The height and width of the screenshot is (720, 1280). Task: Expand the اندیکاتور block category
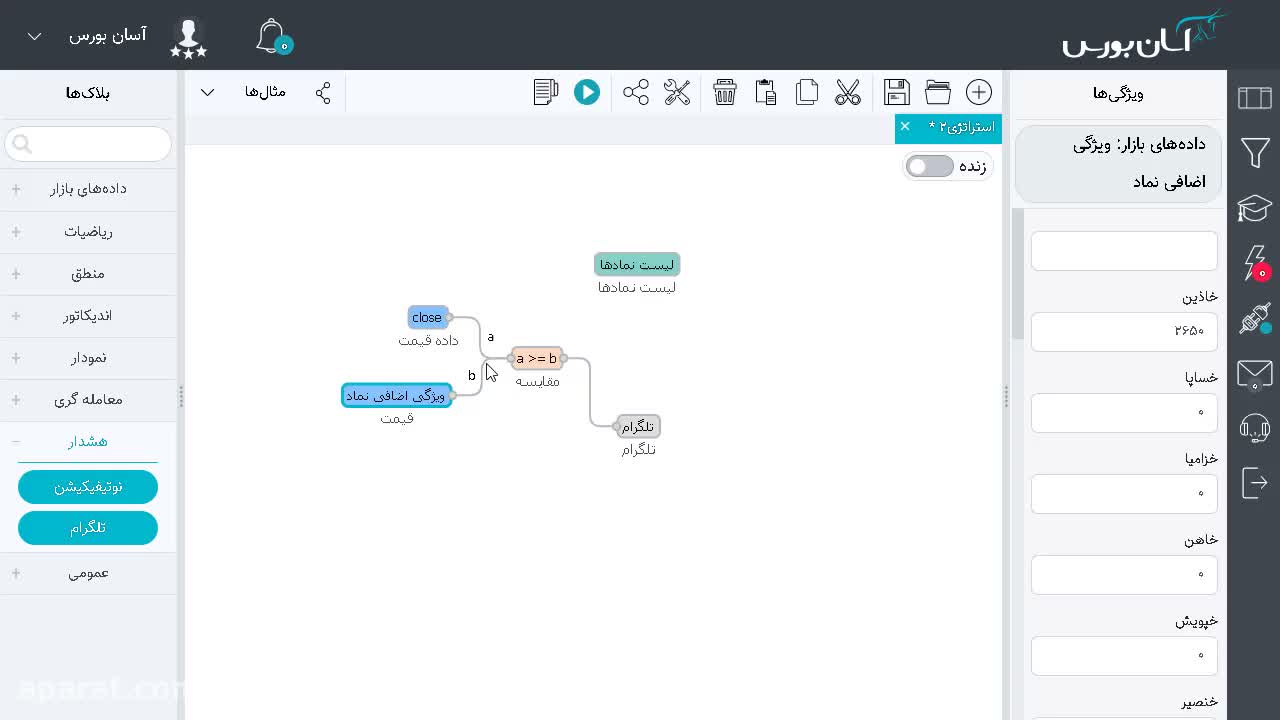[88, 315]
